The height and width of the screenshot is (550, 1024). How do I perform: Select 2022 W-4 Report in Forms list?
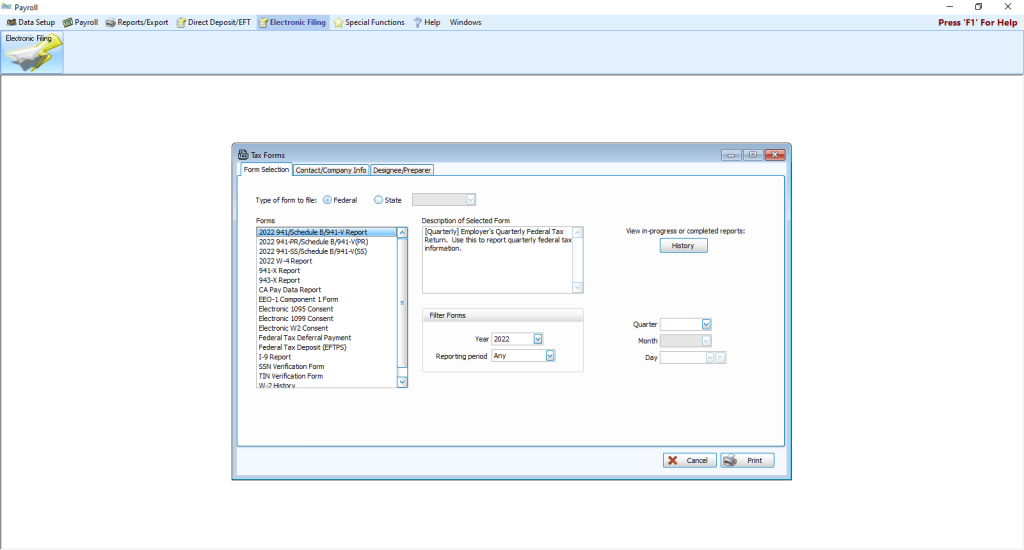[x=286, y=261]
